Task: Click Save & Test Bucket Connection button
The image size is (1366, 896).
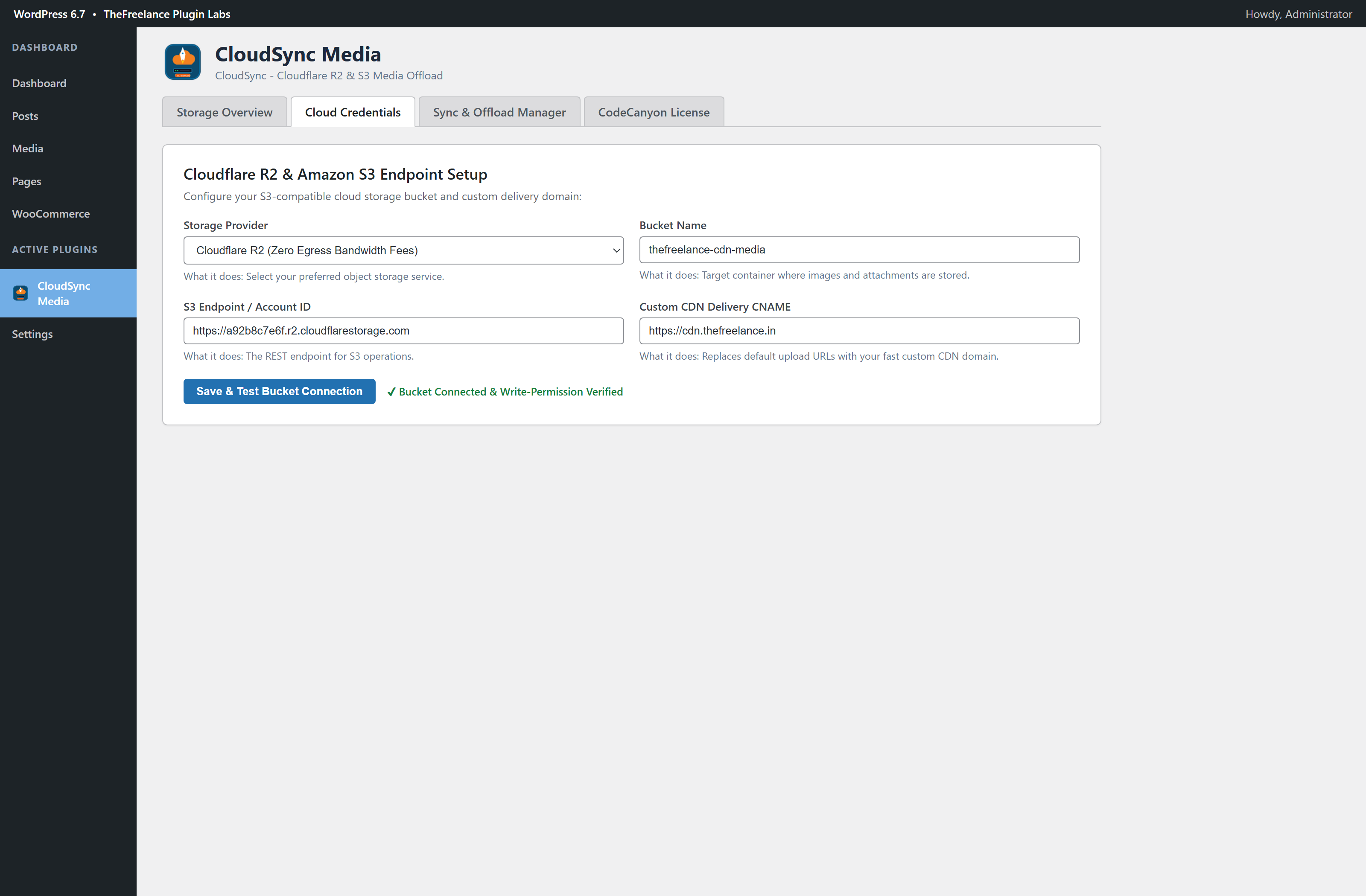Action: click(x=280, y=391)
